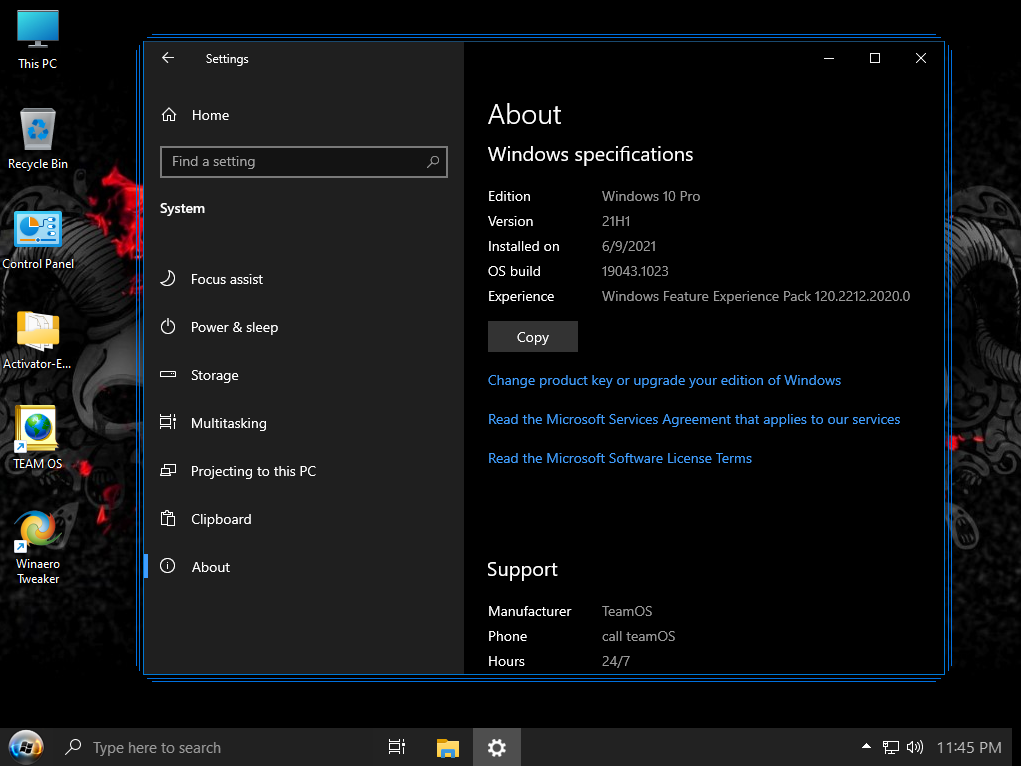Screen dimensions: 1021x766
Task: Open Task View on the taskbar
Action: (397, 747)
